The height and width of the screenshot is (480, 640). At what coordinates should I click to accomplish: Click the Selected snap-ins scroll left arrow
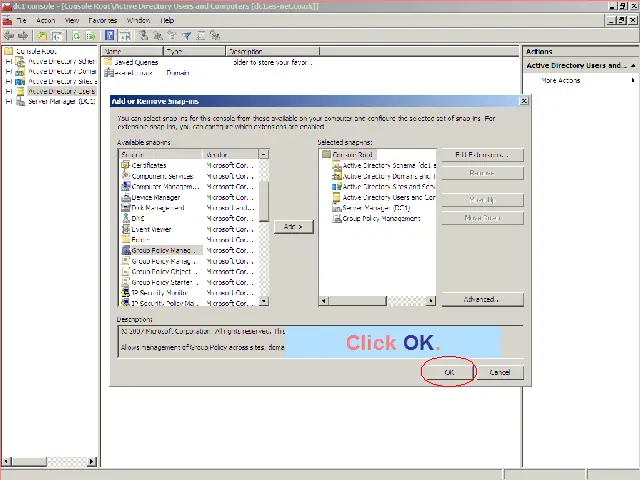point(323,301)
